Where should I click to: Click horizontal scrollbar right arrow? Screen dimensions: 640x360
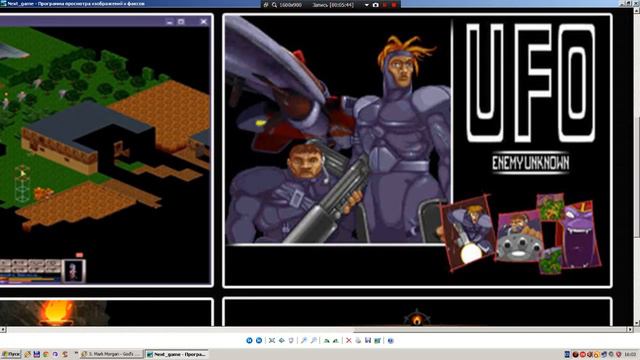pyautogui.click(x=630, y=329)
